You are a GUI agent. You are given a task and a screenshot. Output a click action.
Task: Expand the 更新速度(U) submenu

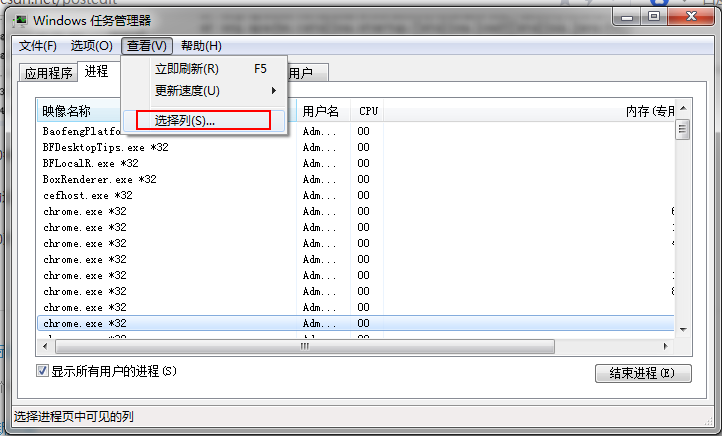pos(205,91)
